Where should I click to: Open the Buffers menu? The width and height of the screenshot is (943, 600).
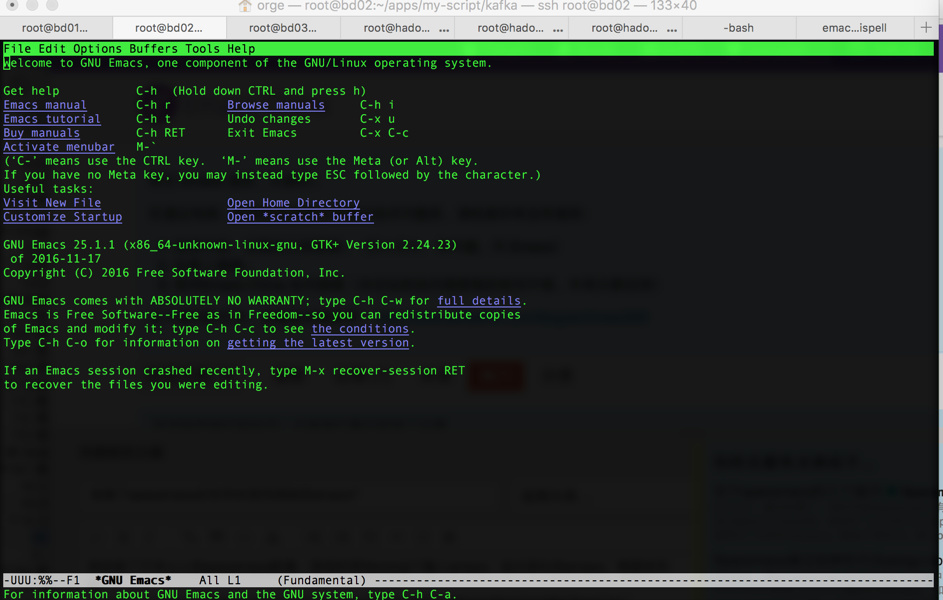pyautogui.click(x=153, y=49)
